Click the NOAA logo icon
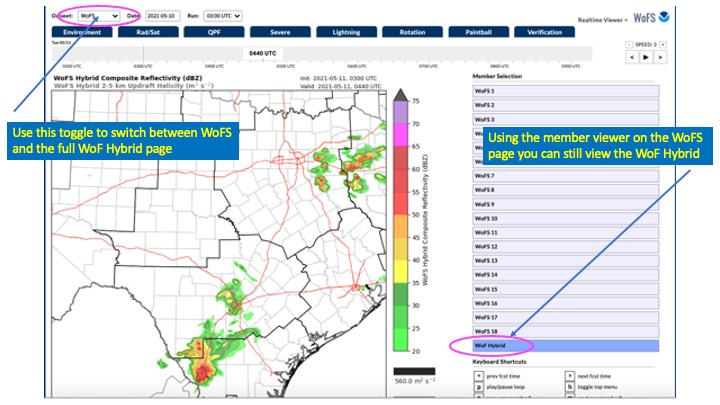The image size is (720, 405). 664,17
